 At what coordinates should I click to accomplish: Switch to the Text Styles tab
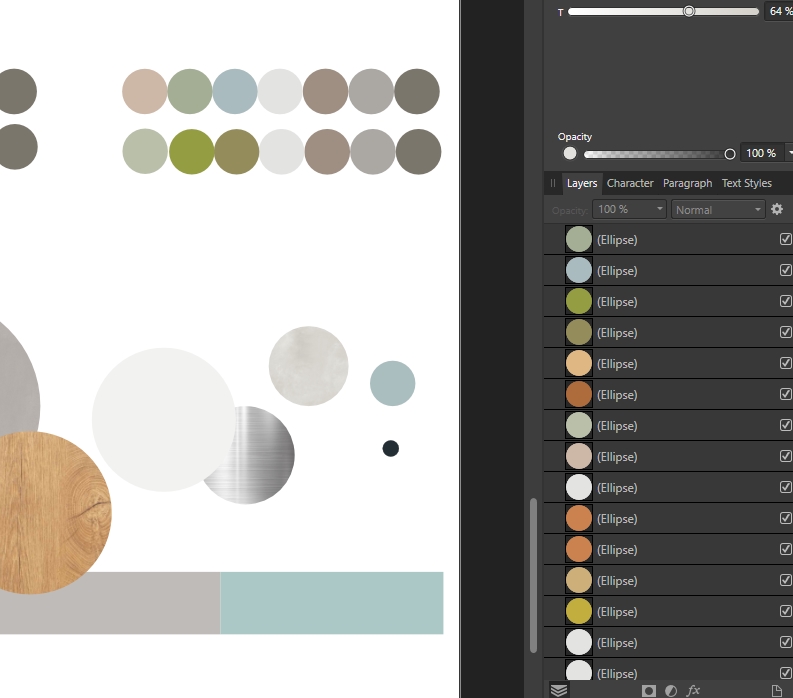[x=746, y=183]
